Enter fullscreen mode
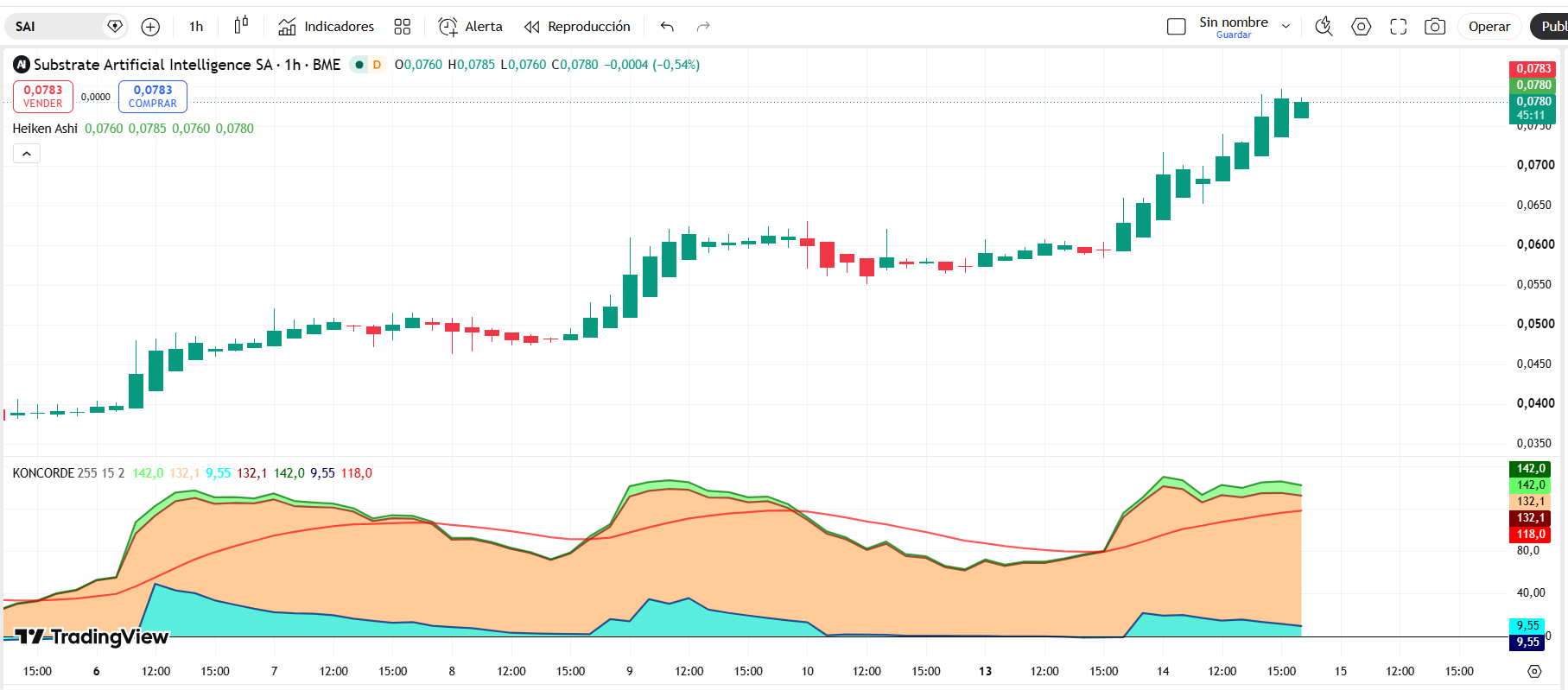1568x690 pixels. click(1398, 27)
